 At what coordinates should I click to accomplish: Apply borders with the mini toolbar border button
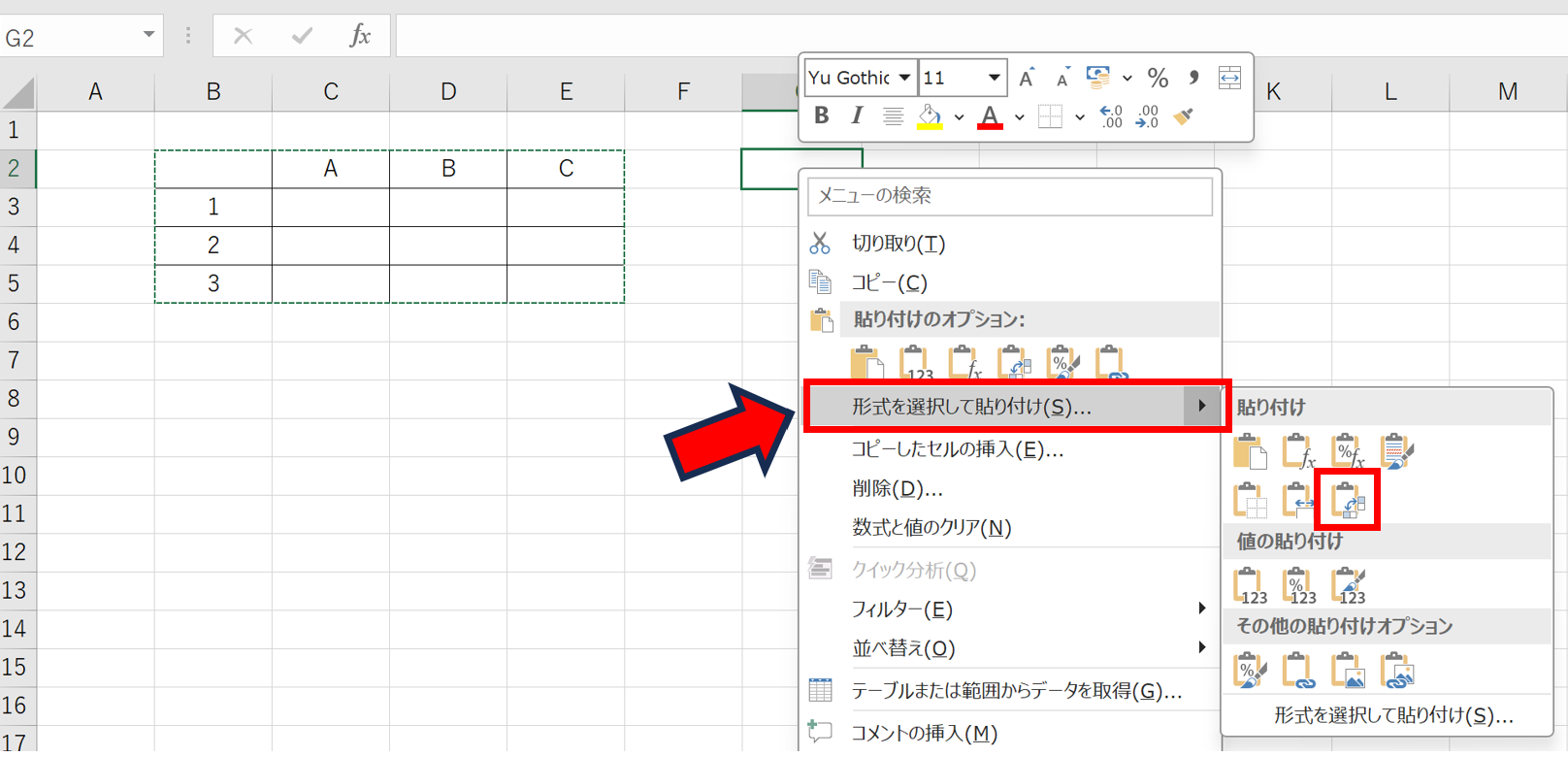click(1050, 116)
